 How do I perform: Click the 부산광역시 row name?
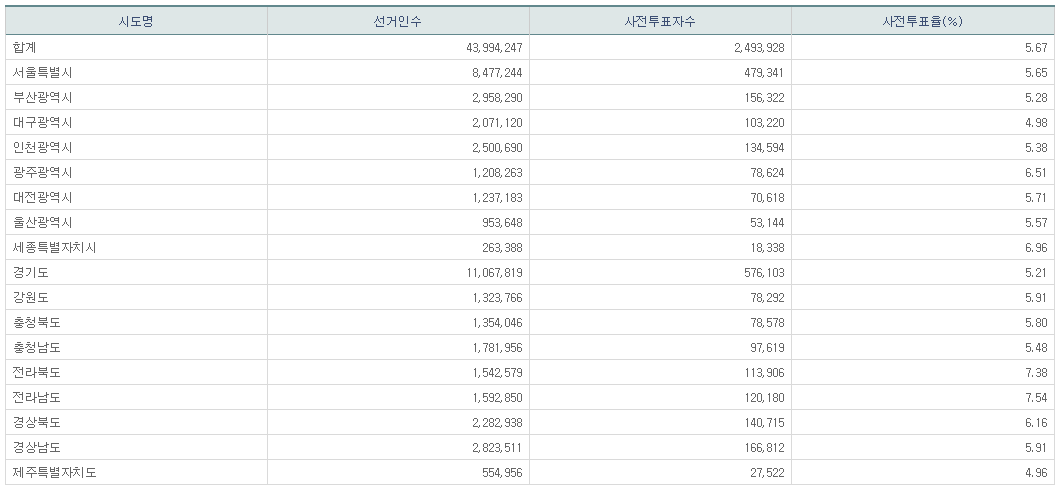coord(43,97)
